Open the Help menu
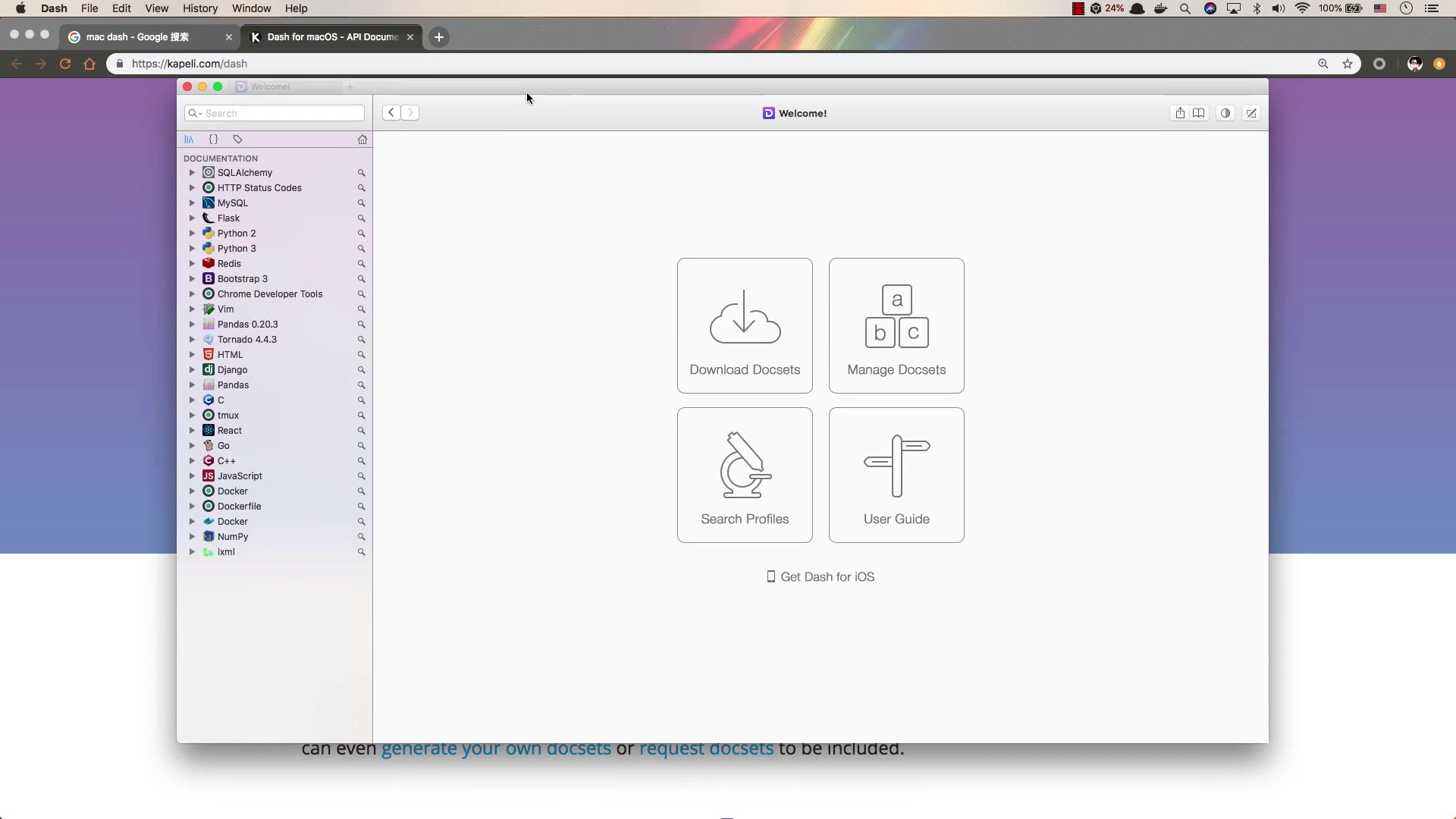Image resolution: width=1456 pixels, height=819 pixels. tap(296, 8)
